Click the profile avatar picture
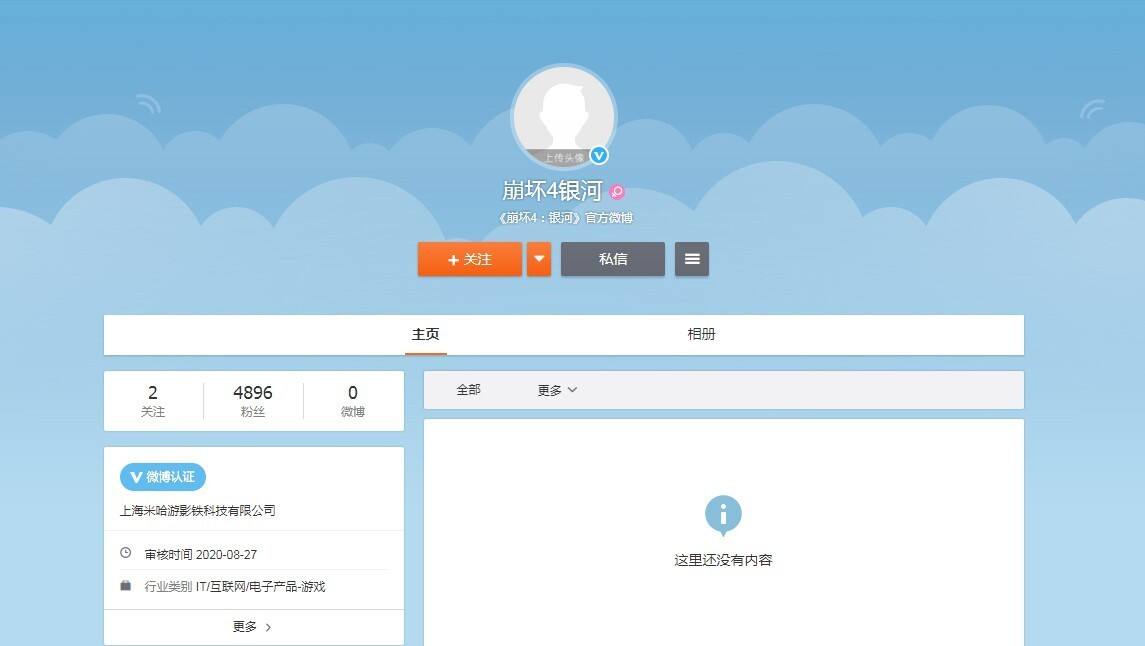 click(563, 116)
